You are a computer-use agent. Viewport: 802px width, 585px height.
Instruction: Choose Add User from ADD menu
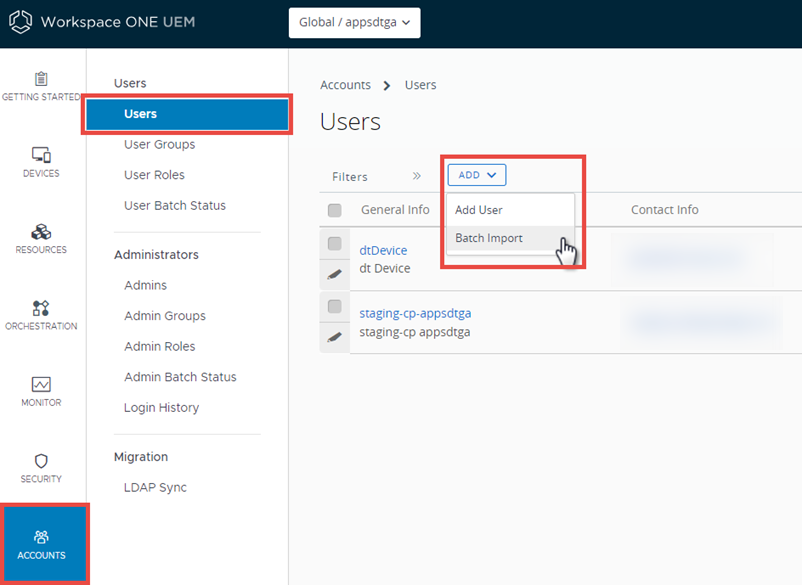pos(510,210)
